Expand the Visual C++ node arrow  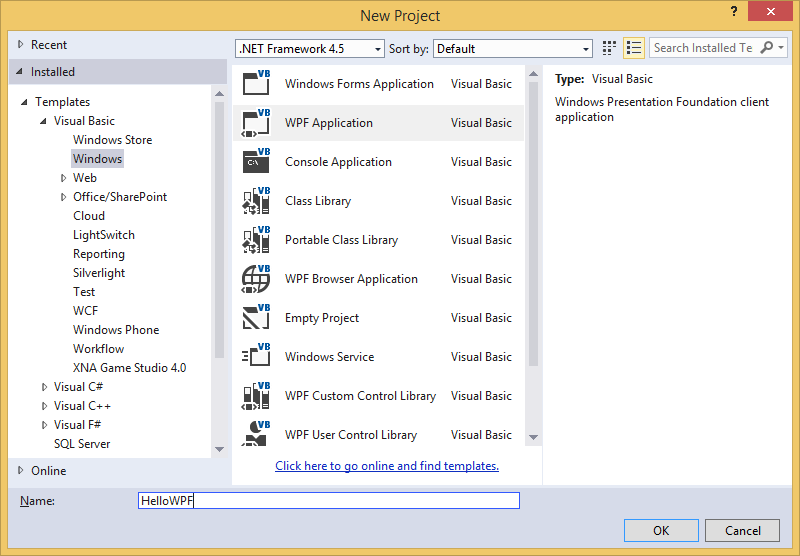(x=44, y=406)
